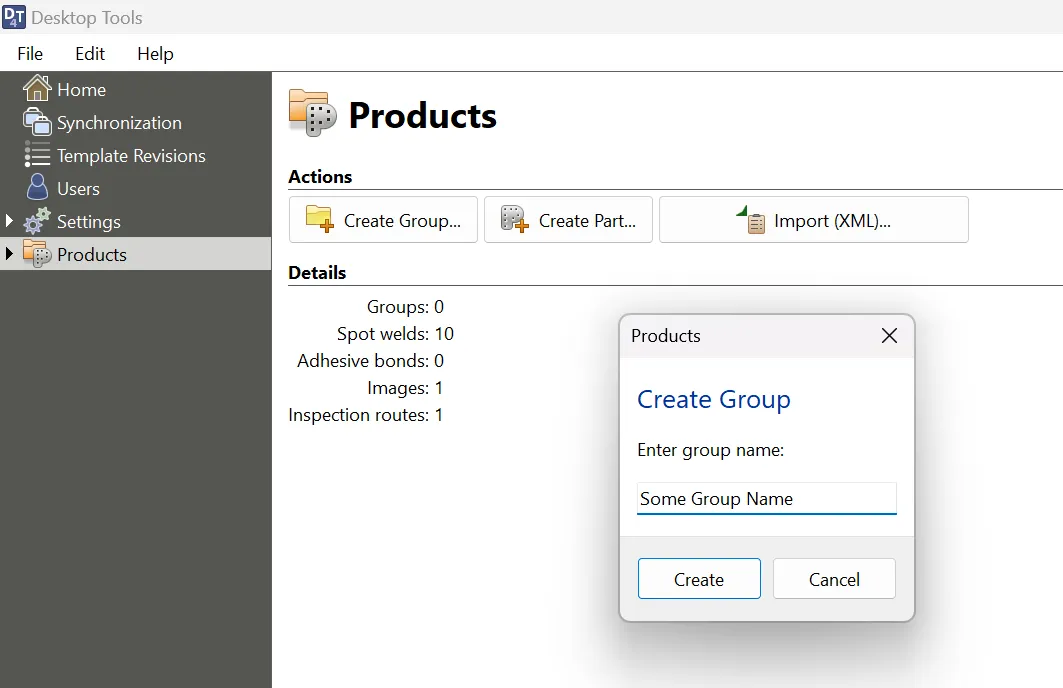Screen dimensions: 1063x688
Task: Open the Help menu
Action: coord(155,54)
